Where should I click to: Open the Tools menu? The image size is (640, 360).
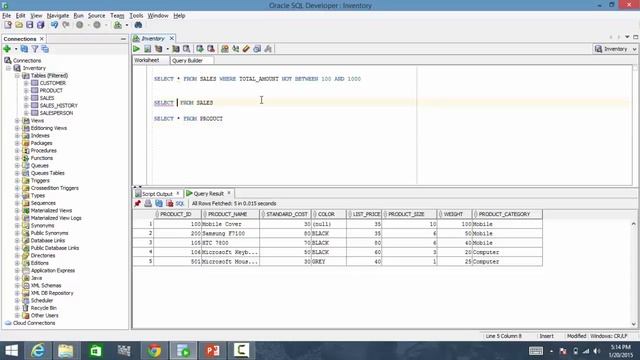click(x=136, y=16)
